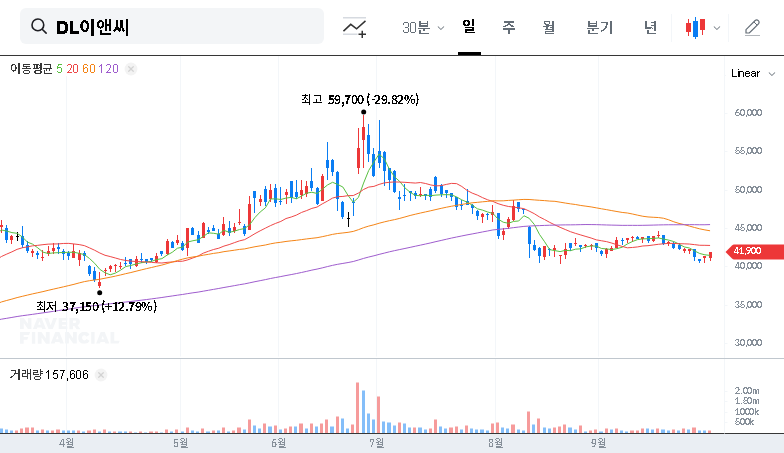784x453 pixels.
Task: Click the 8월 date axis label
Action: click(x=496, y=443)
